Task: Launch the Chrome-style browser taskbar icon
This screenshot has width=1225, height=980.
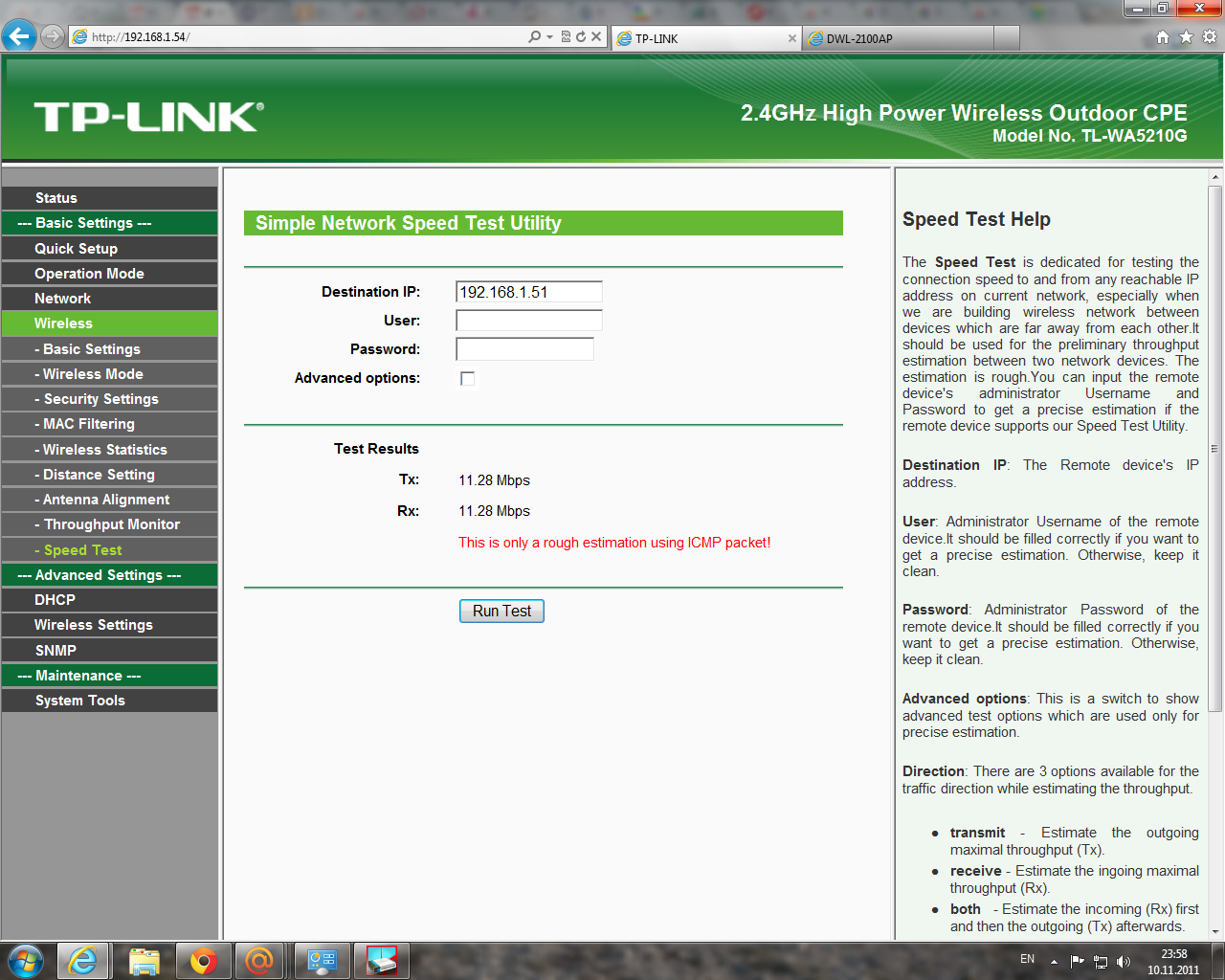Action: tap(202, 960)
